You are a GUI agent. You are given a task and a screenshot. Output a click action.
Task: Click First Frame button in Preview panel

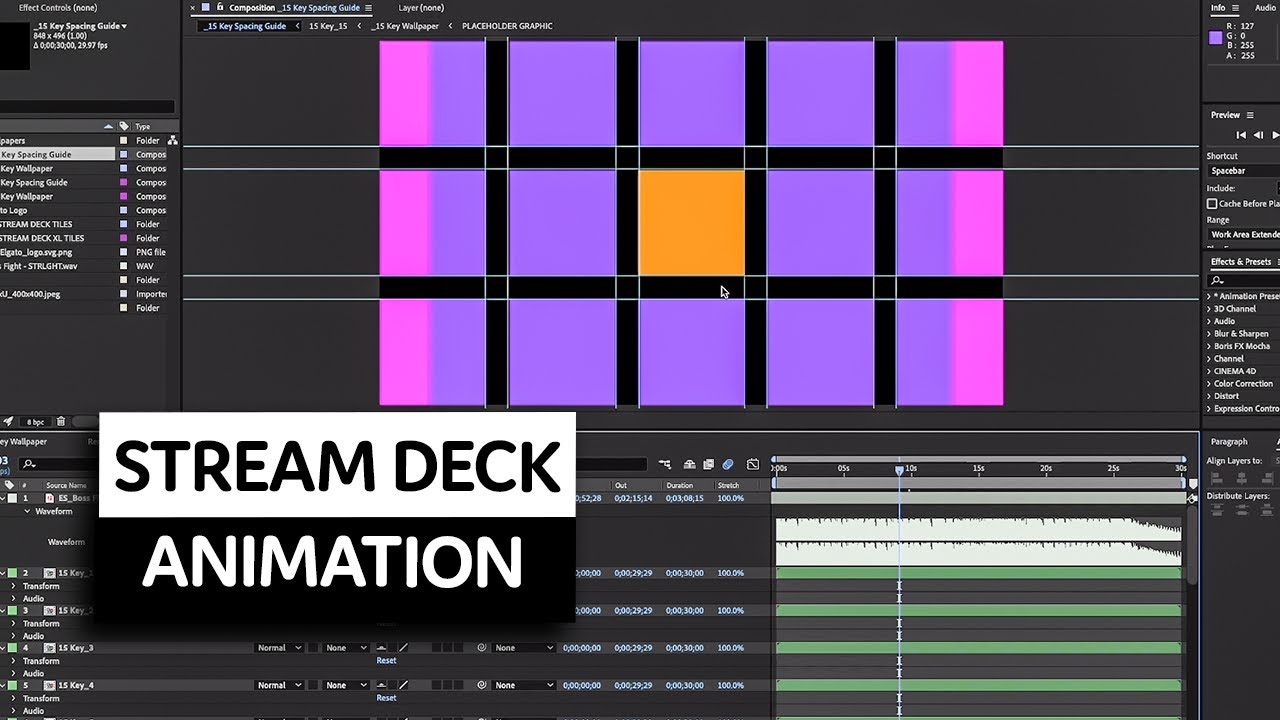click(x=1241, y=135)
